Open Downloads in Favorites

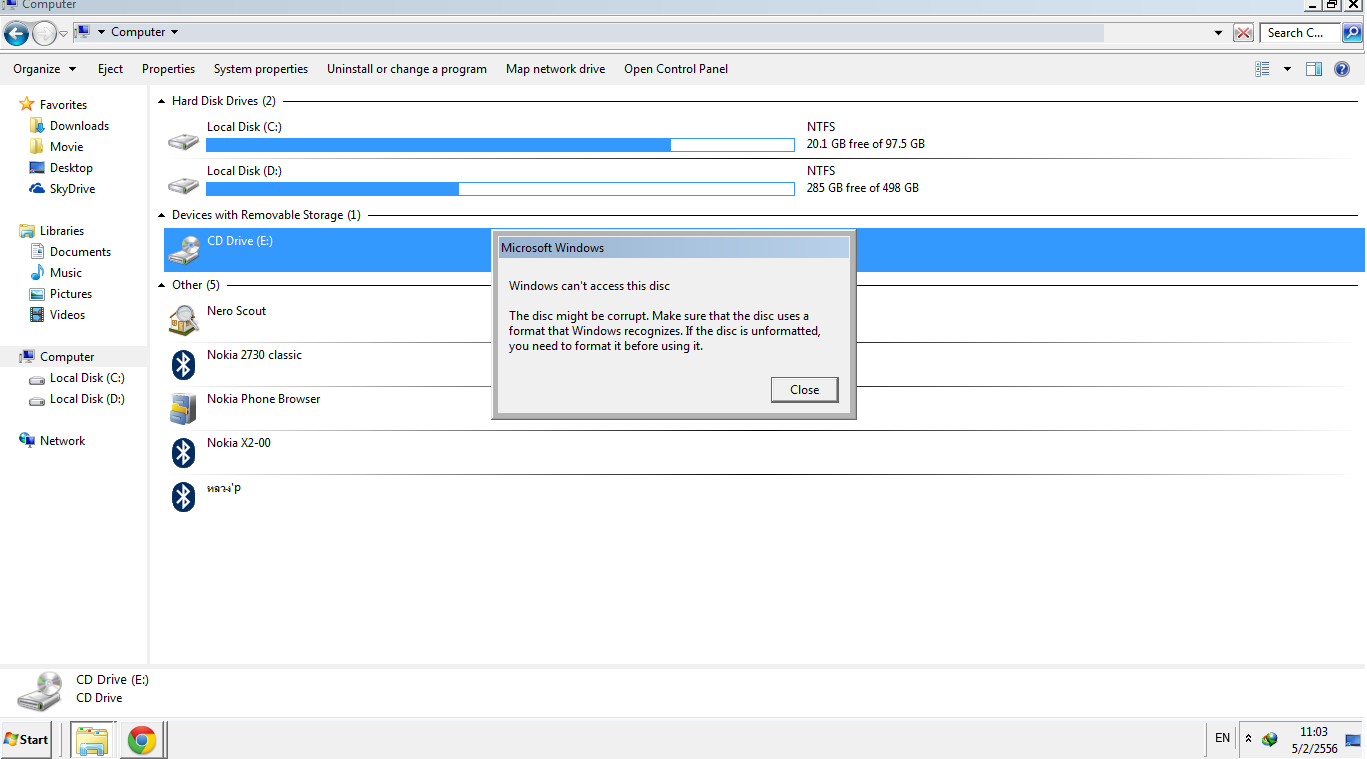click(79, 126)
